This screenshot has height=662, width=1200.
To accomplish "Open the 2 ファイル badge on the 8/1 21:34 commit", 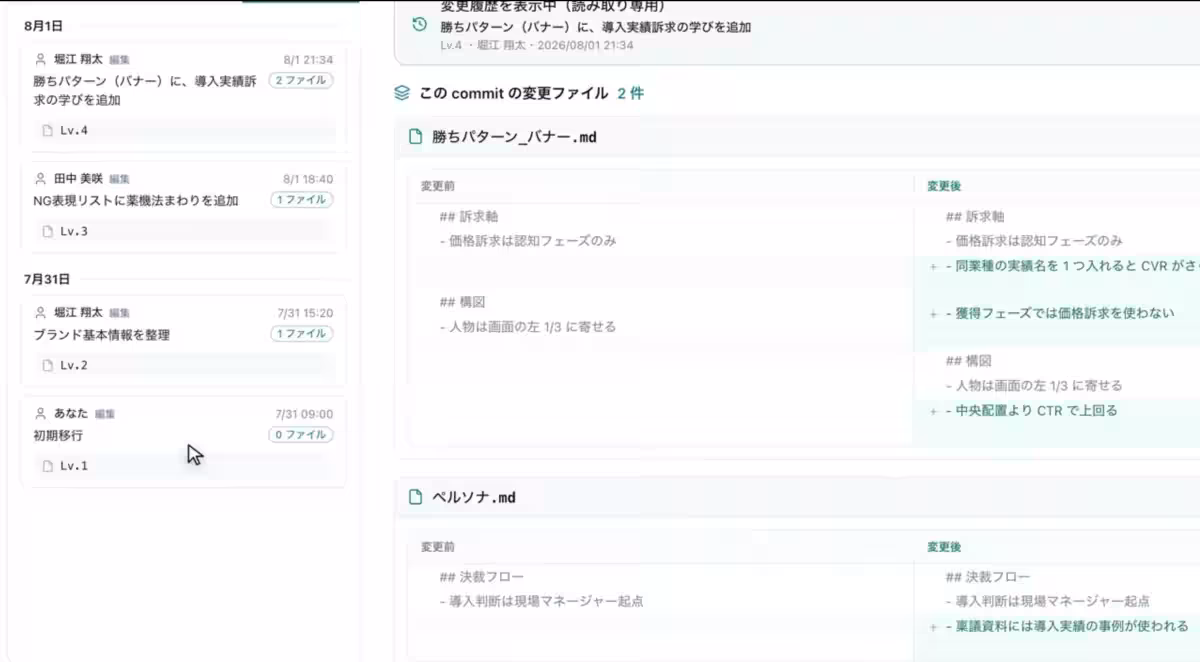I will pos(301,80).
